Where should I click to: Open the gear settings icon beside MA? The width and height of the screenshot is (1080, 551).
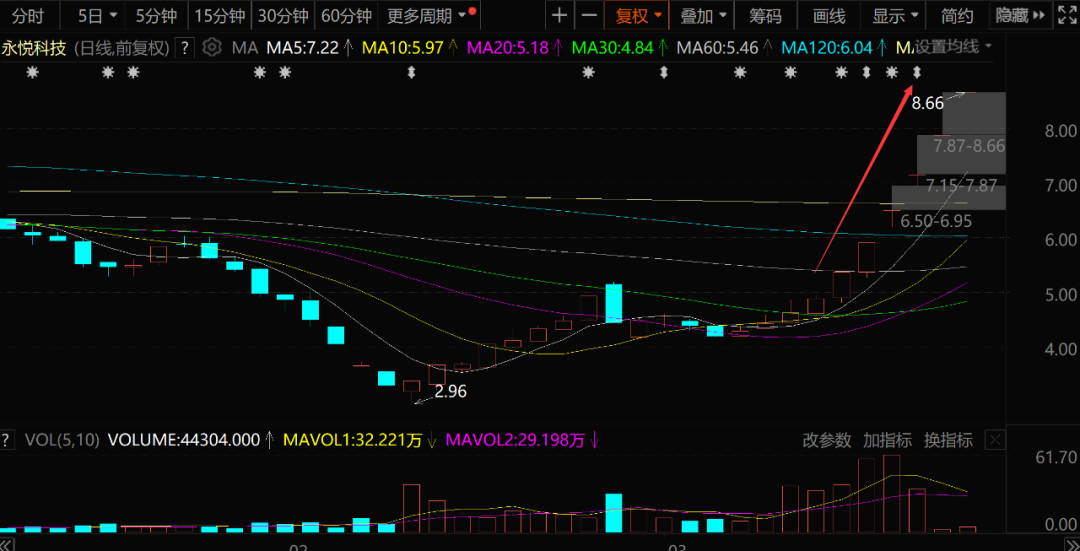[212, 48]
